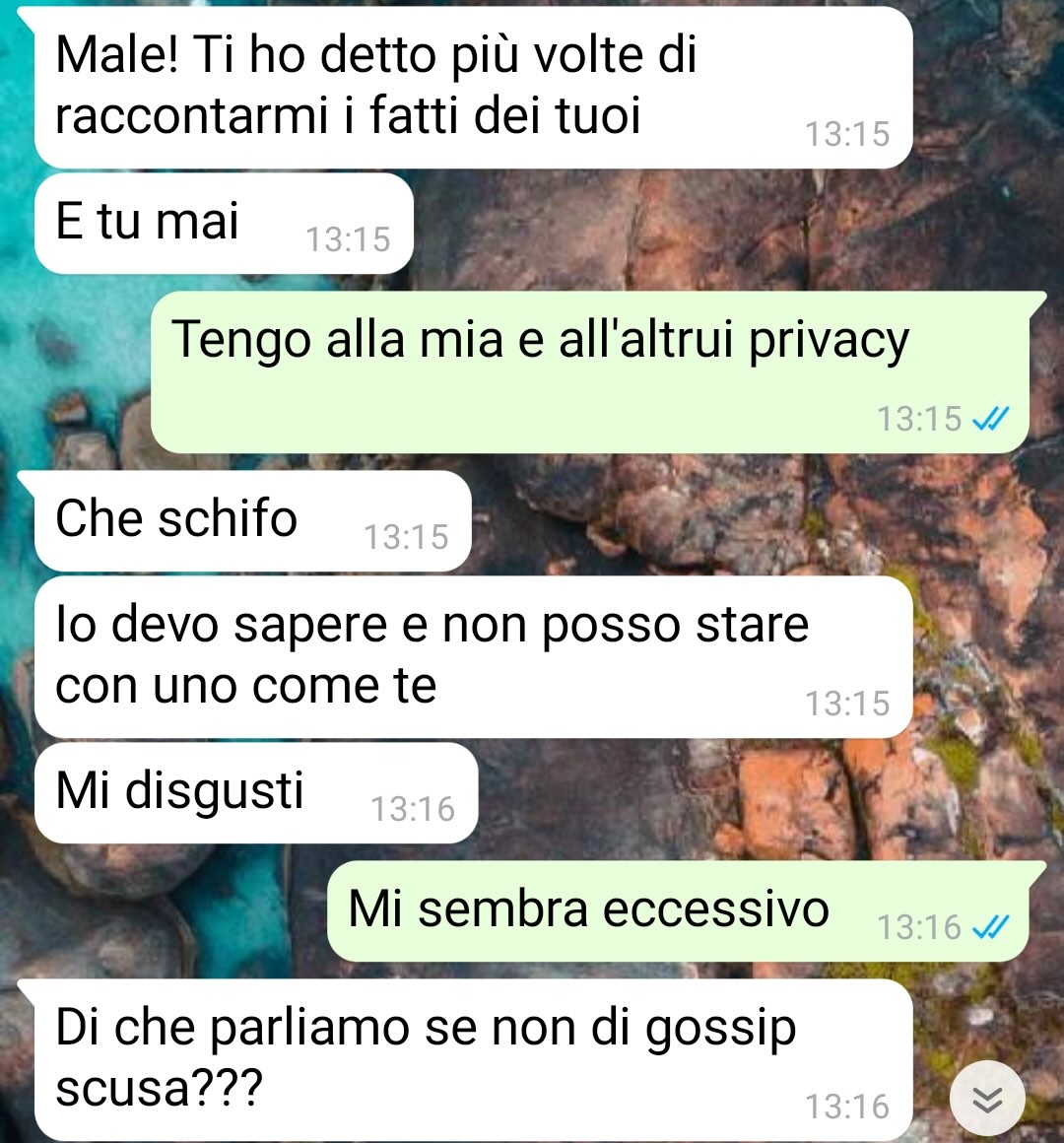Image resolution: width=1064 pixels, height=1143 pixels.
Task: Tap blue read-receipt ticks on privacy message
Action: [991, 419]
